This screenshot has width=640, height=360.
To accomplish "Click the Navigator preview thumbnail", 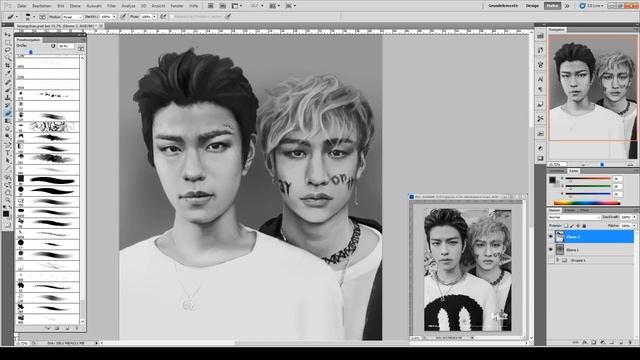I will click(x=593, y=97).
